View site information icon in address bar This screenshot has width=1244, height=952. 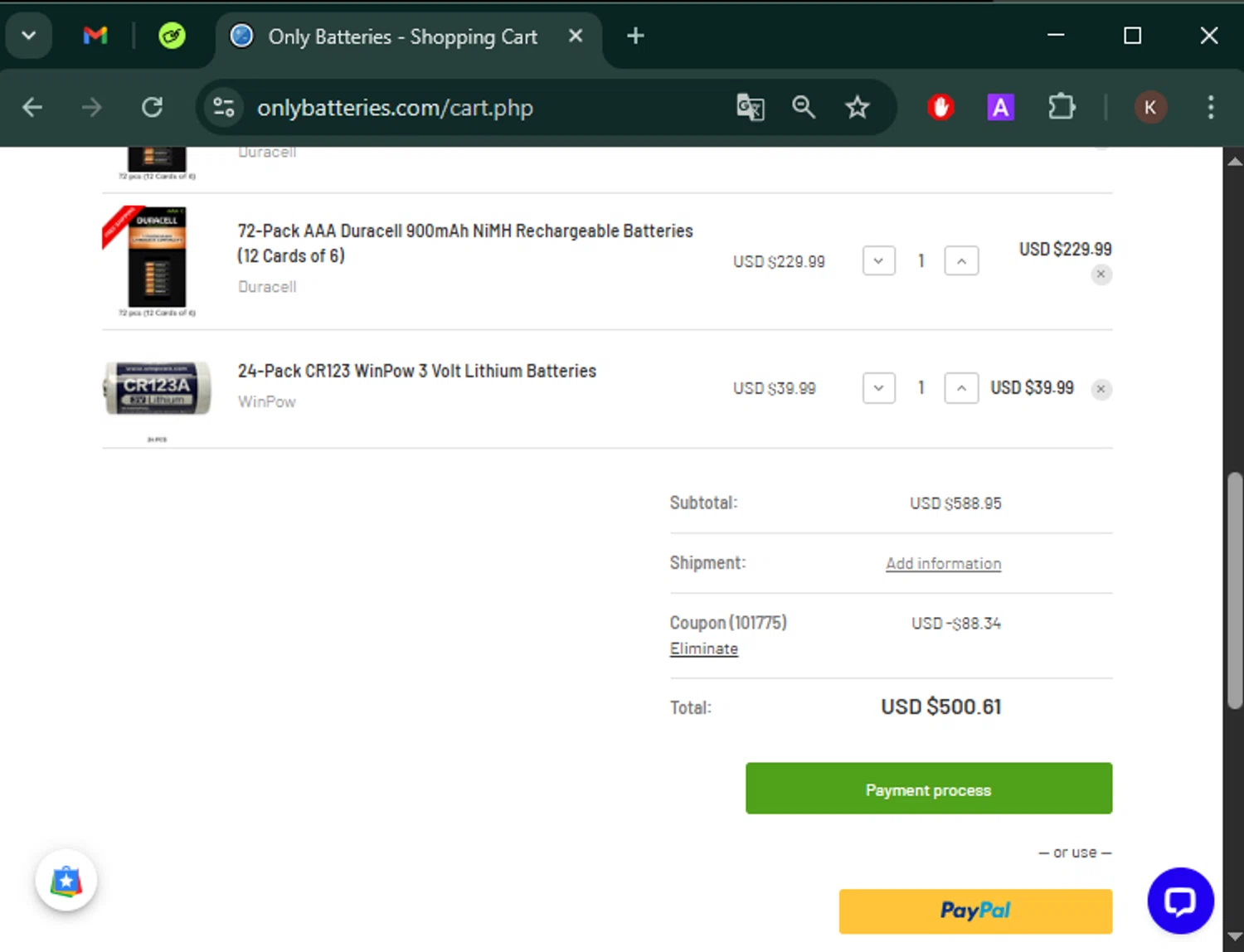pyautogui.click(x=224, y=107)
